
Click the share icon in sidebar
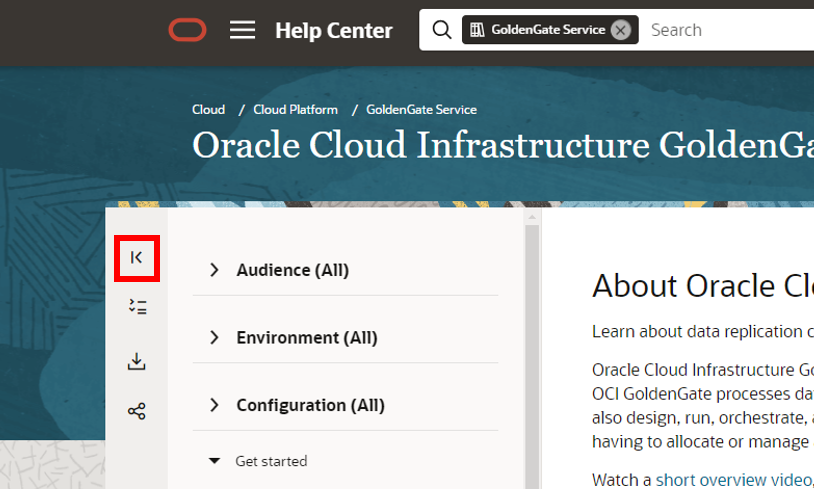[137, 411]
